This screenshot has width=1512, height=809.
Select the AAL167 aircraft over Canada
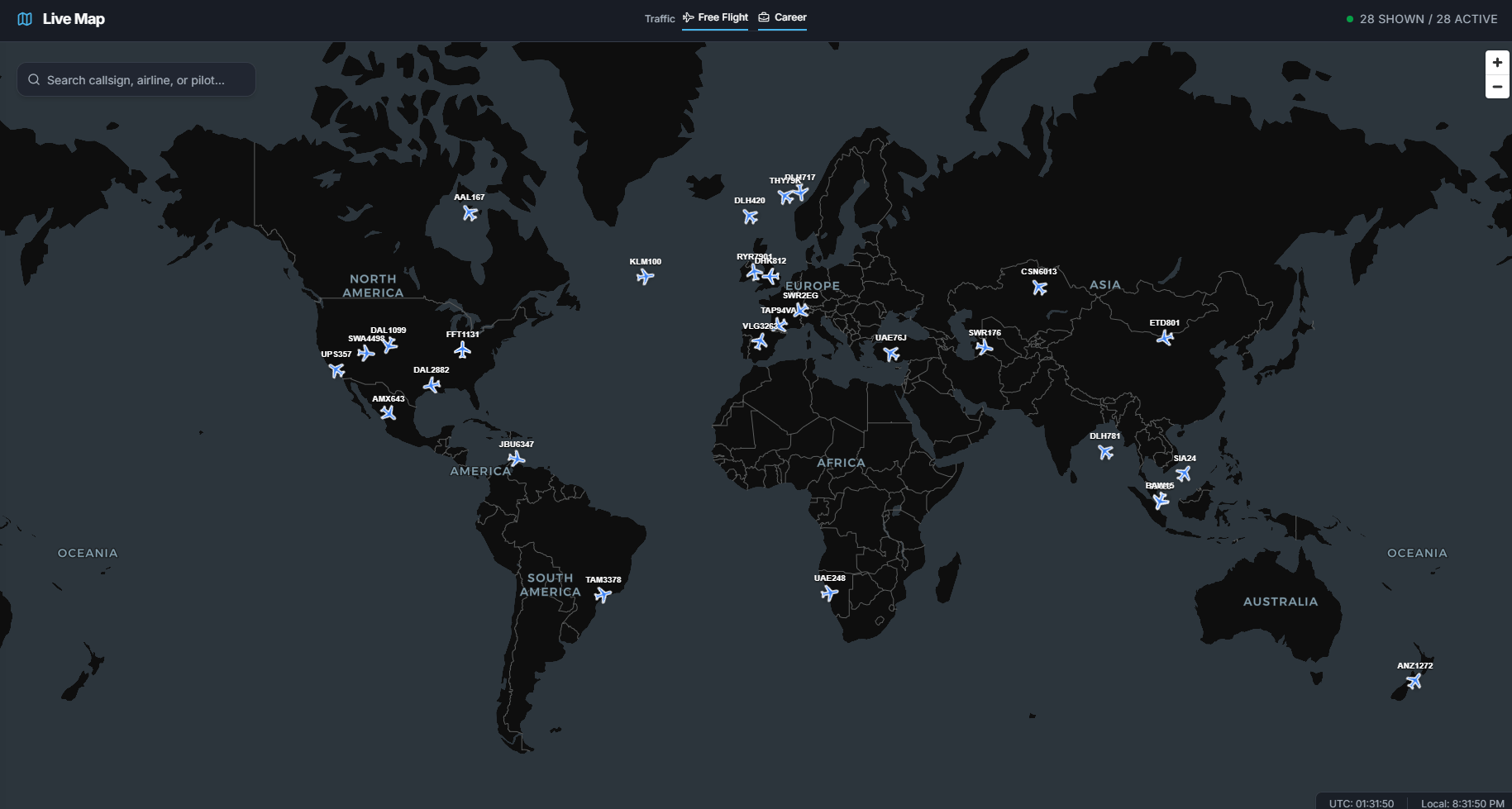[x=470, y=213]
